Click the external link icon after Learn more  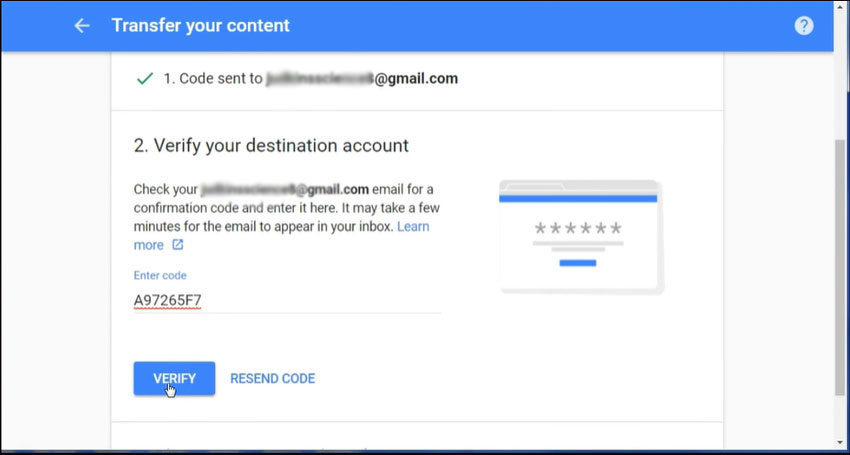point(178,245)
